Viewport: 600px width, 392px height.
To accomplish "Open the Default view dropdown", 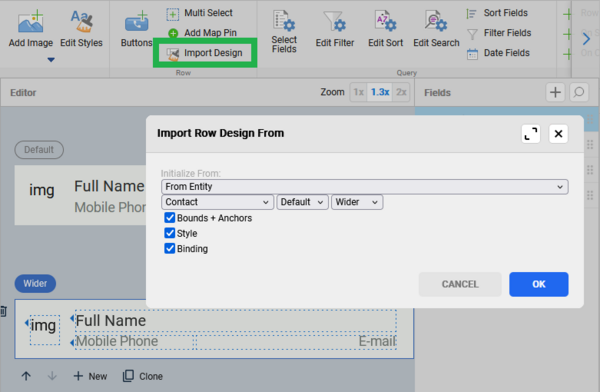I will tap(302, 202).
